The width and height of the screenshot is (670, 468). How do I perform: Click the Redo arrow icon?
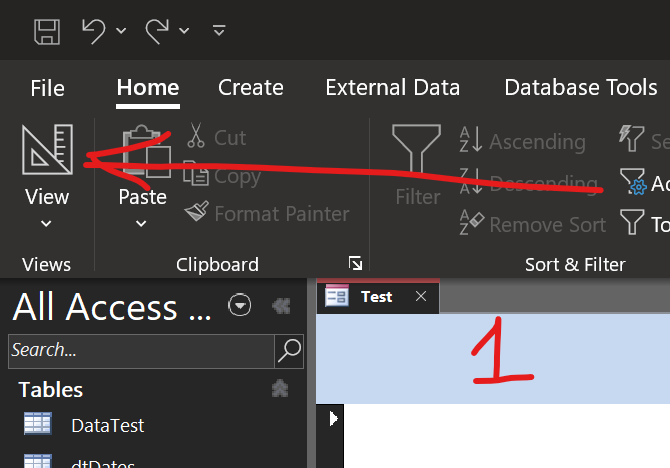(x=158, y=30)
